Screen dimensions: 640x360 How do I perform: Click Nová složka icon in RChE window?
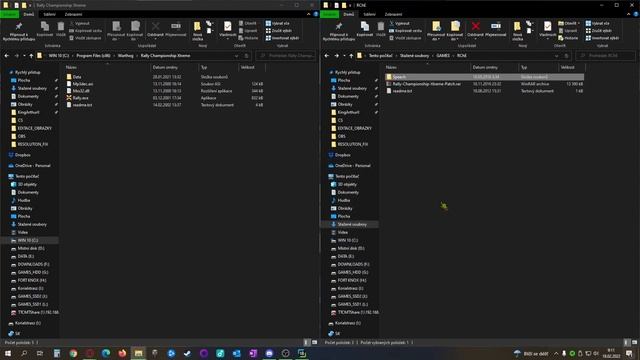coord(518,31)
